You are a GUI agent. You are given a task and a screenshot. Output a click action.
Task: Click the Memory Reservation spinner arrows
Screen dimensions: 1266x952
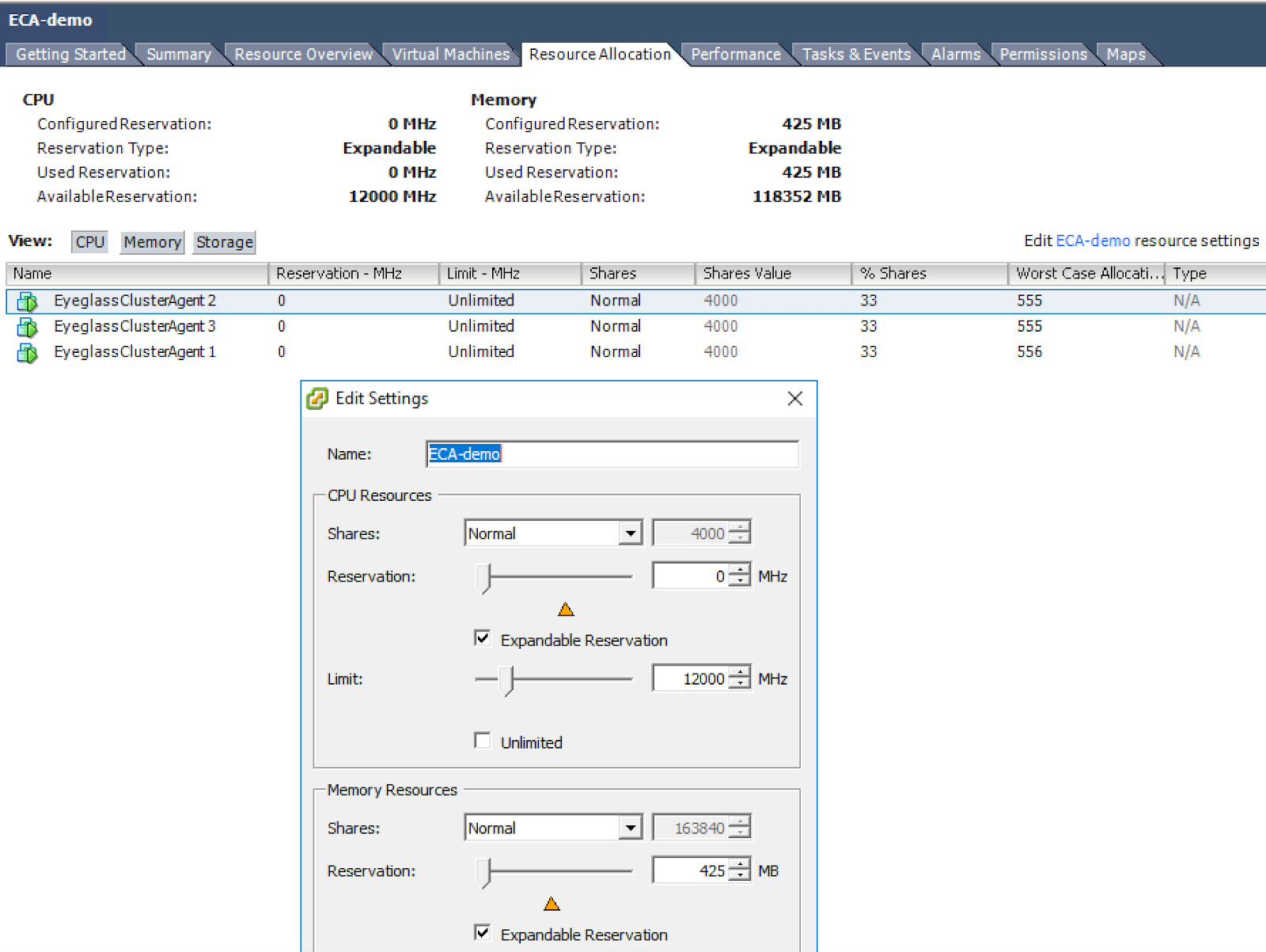pos(739,870)
